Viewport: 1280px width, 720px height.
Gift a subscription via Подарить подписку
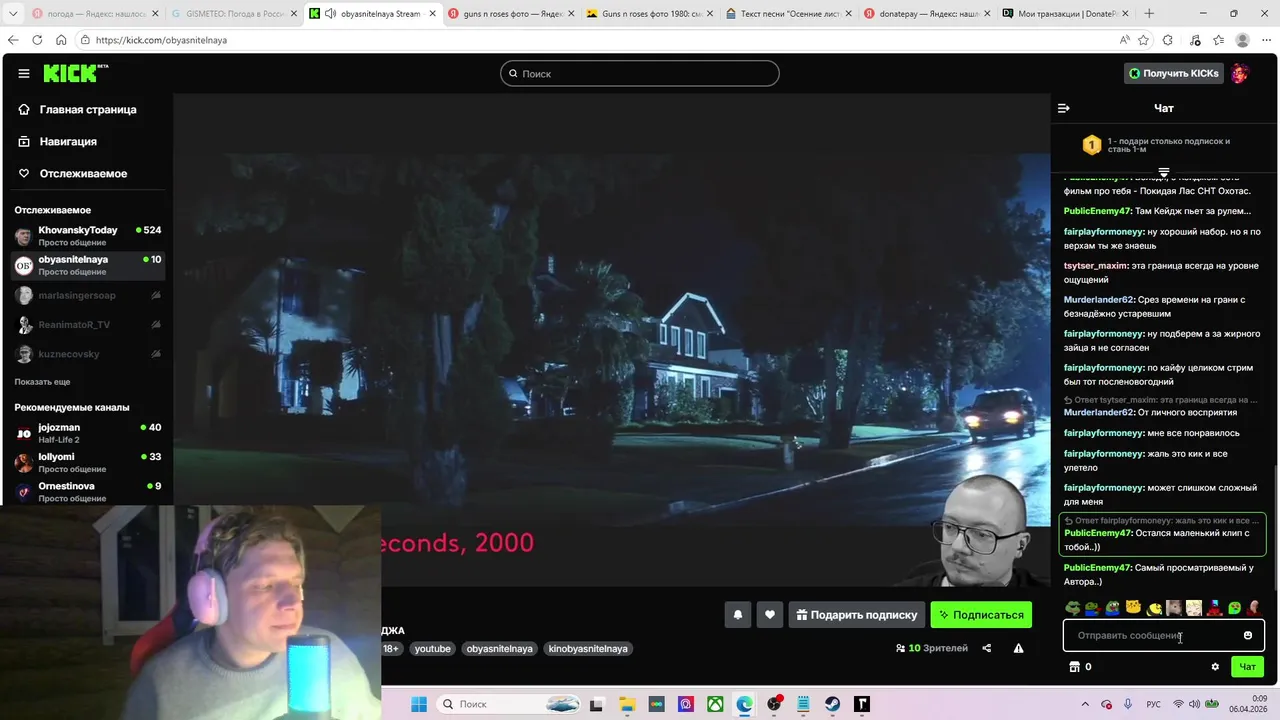[x=856, y=615]
